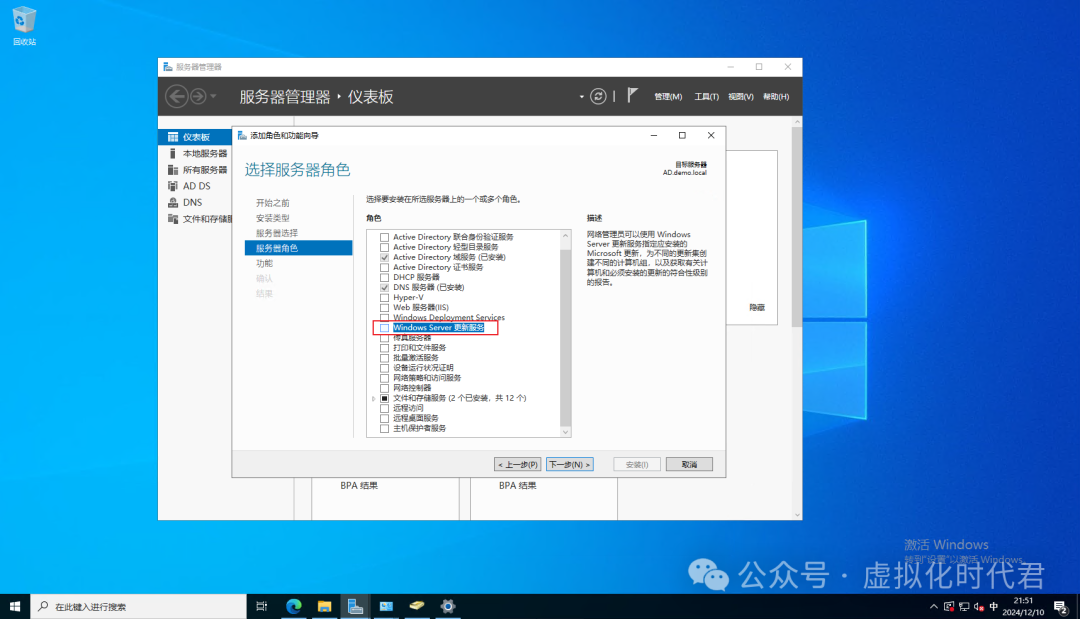Click Server Manager's forward navigation arrow
Image resolution: width=1080 pixels, height=619 pixels.
click(x=198, y=96)
